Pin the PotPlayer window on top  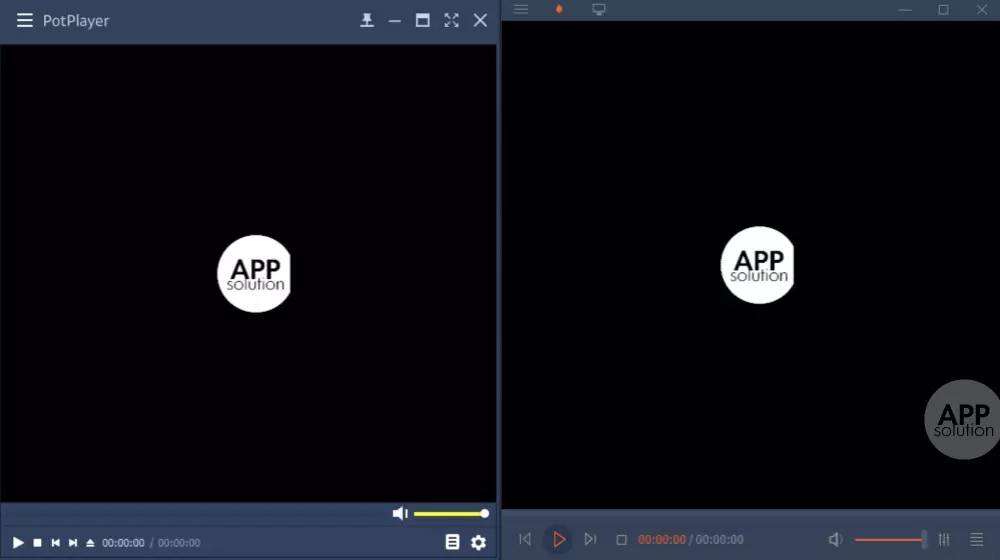[367, 20]
